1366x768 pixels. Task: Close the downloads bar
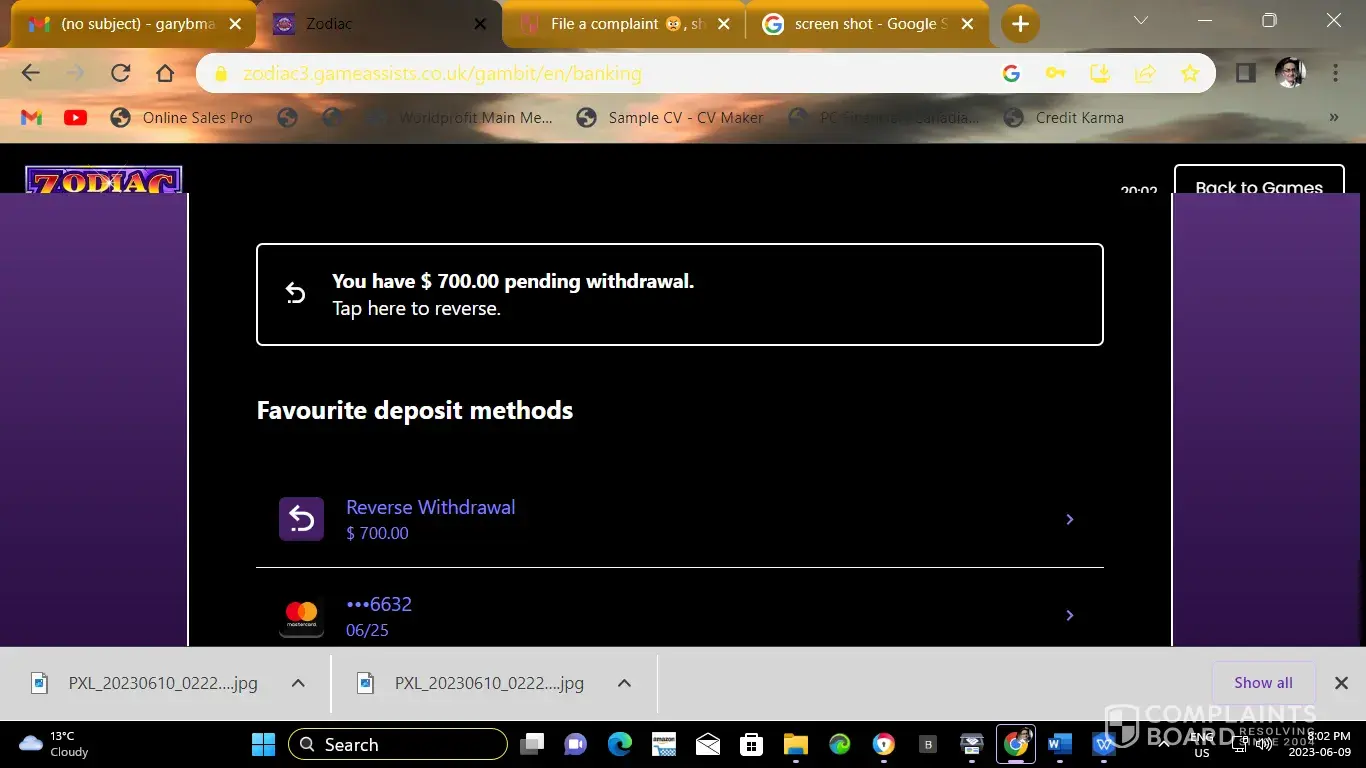pos(1341,683)
